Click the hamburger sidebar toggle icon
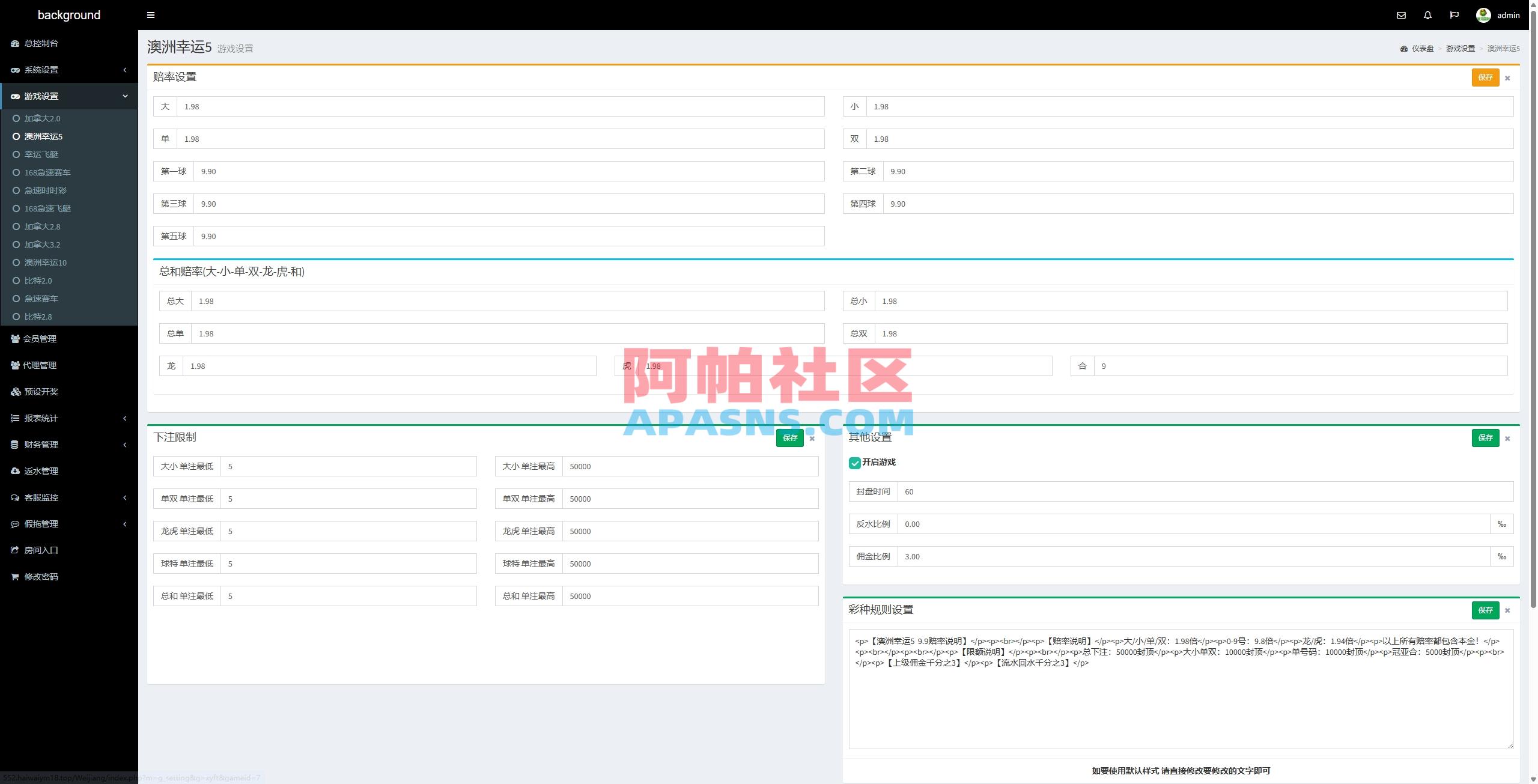Image resolution: width=1538 pixels, height=784 pixels. pos(150,15)
